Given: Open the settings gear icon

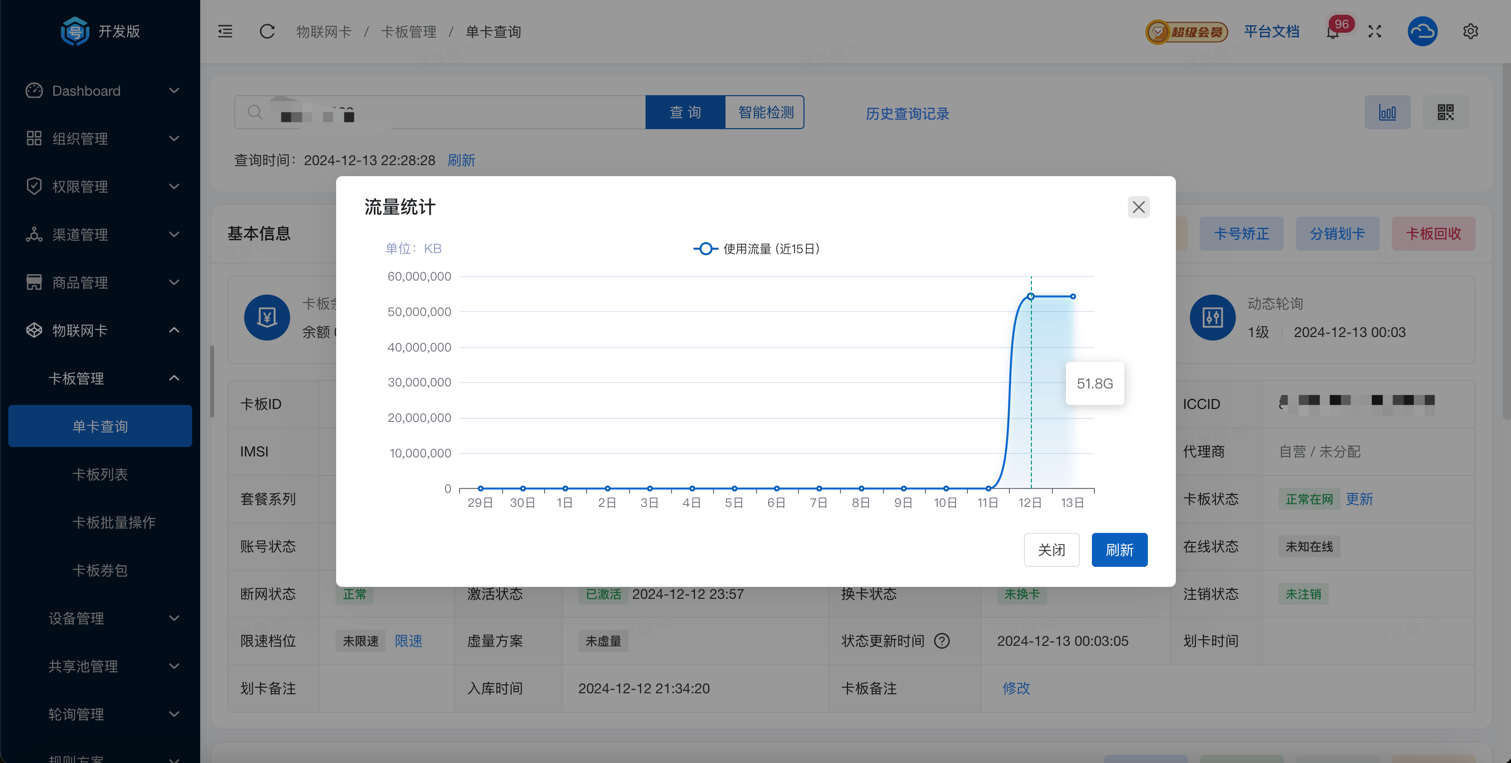Looking at the screenshot, I should pyautogui.click(x=1470, y=32).
